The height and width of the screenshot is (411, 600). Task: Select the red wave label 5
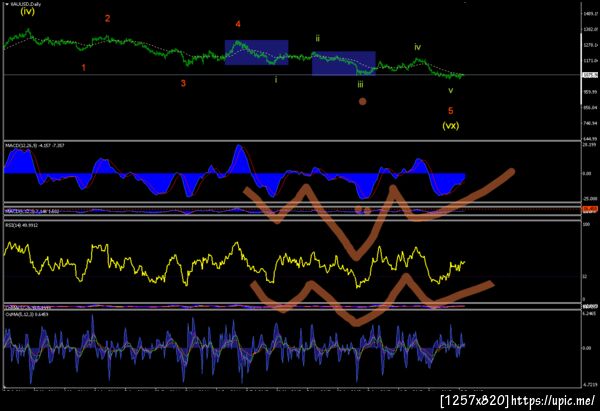click(450, 111)
